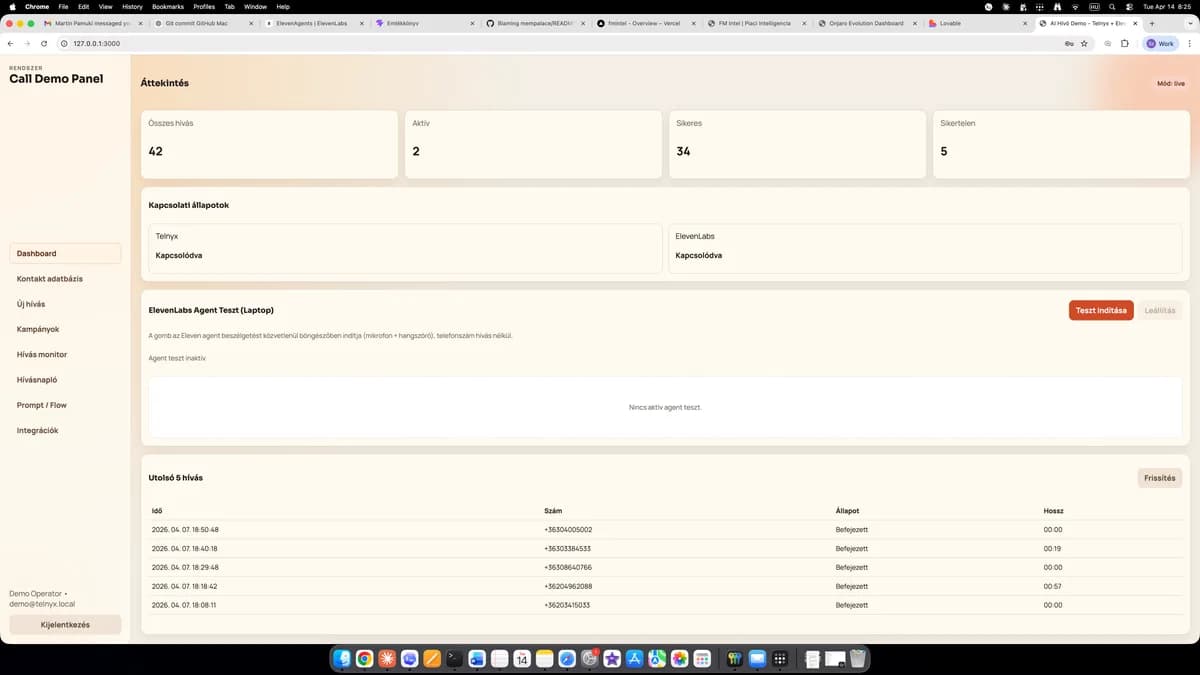Open Prompt / Flow in the sidebar

[65, 405]
